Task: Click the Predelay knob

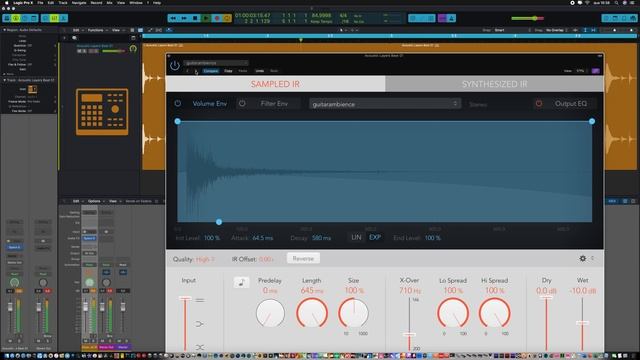Action: pyautogui.click(x=270, y=313)
